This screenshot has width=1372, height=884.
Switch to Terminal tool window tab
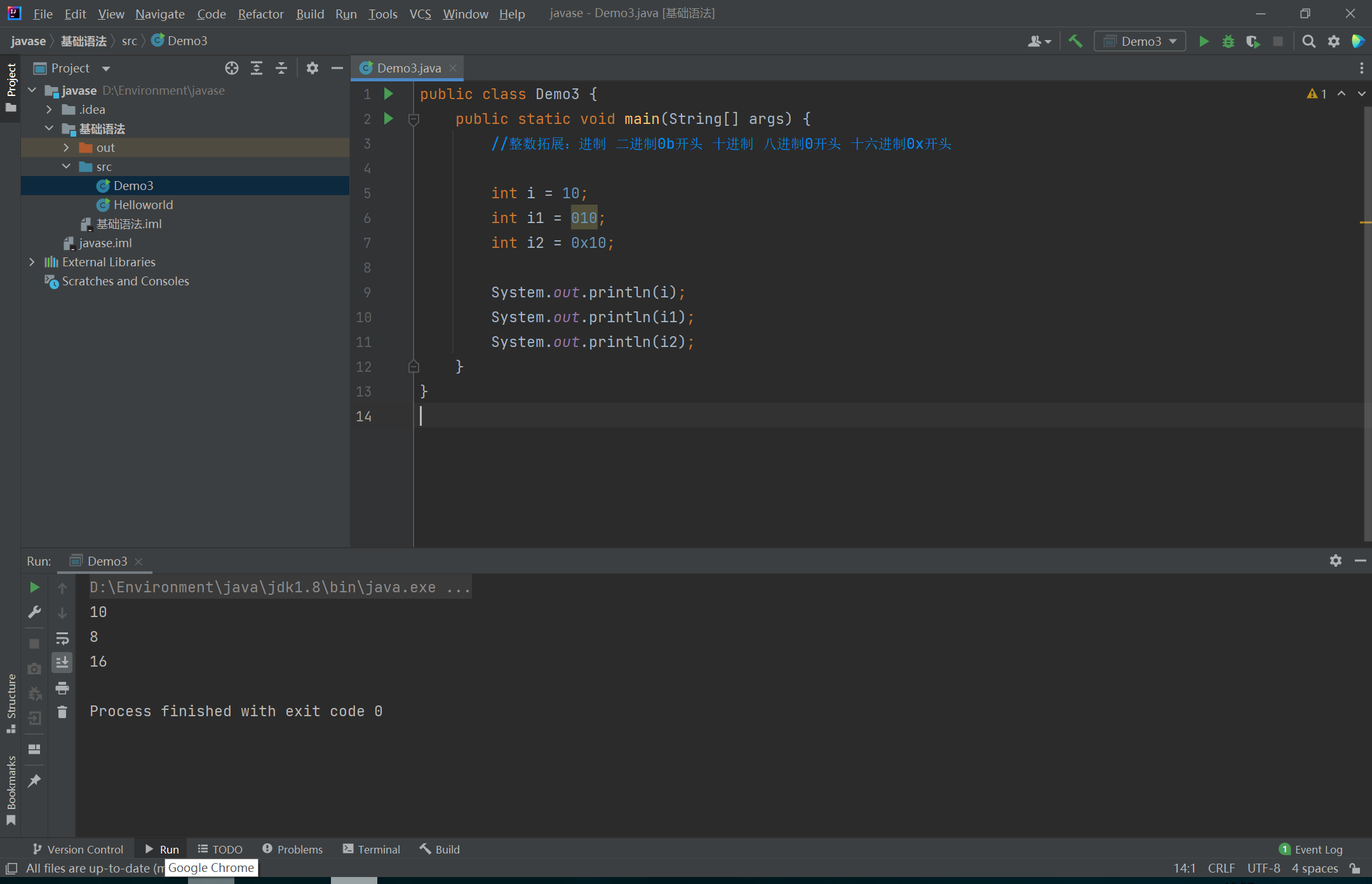point(372,849)
